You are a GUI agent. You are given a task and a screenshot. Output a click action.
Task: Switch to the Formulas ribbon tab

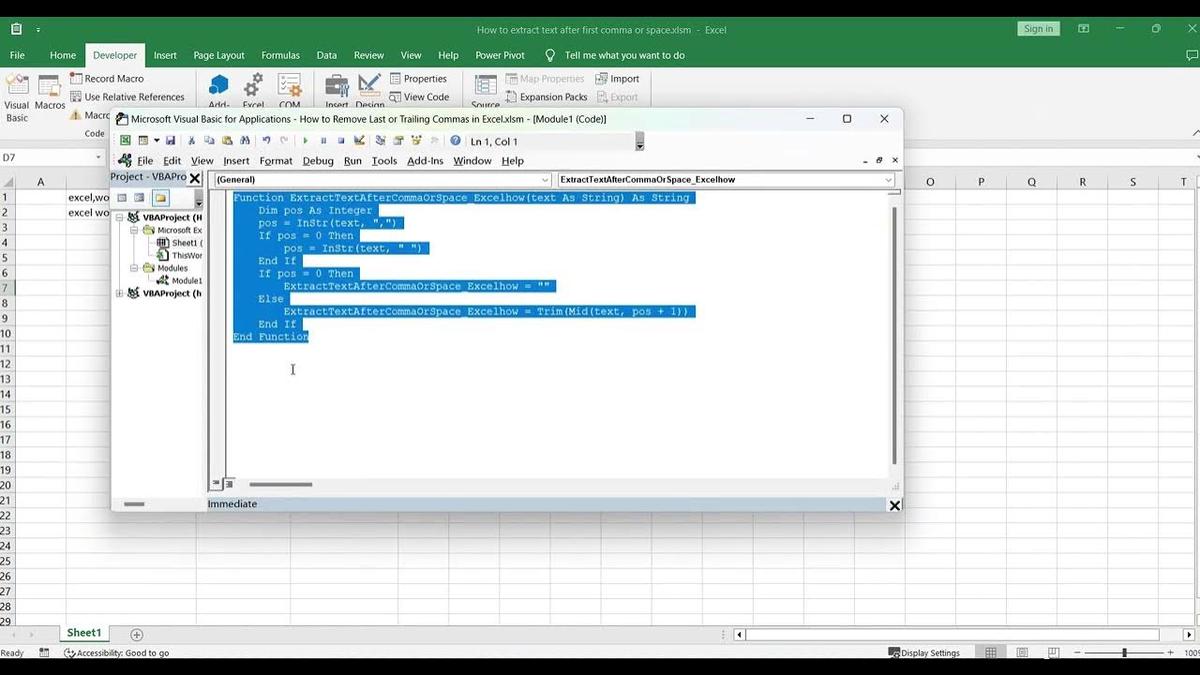pos(280,55)
